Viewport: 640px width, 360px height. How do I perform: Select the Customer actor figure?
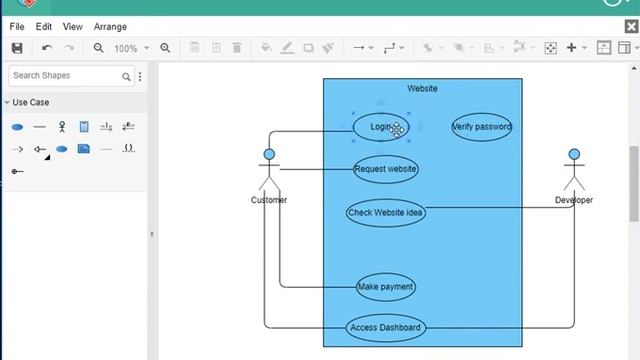(269, 170)
